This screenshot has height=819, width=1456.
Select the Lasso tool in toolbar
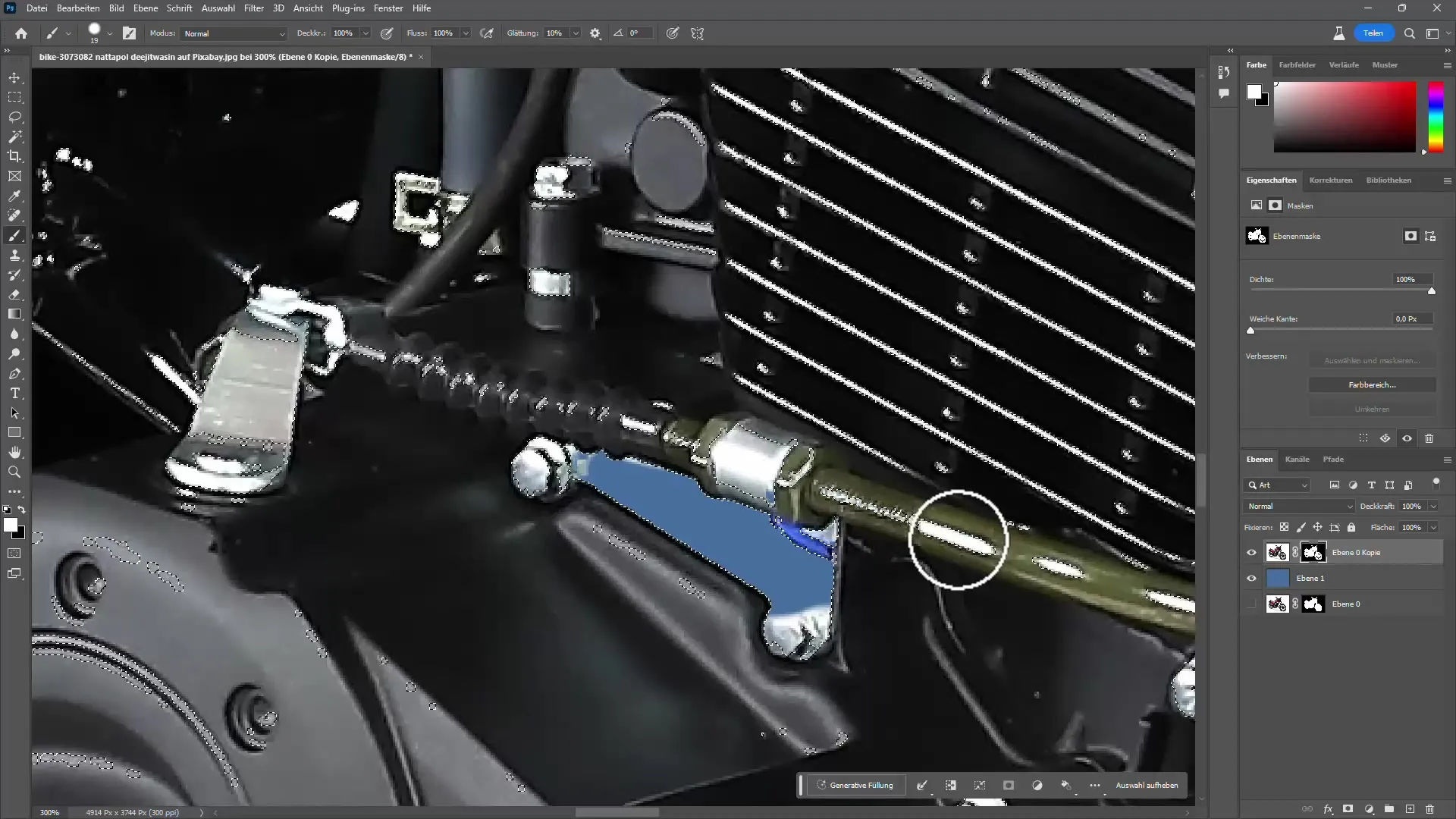click(15, 116)
